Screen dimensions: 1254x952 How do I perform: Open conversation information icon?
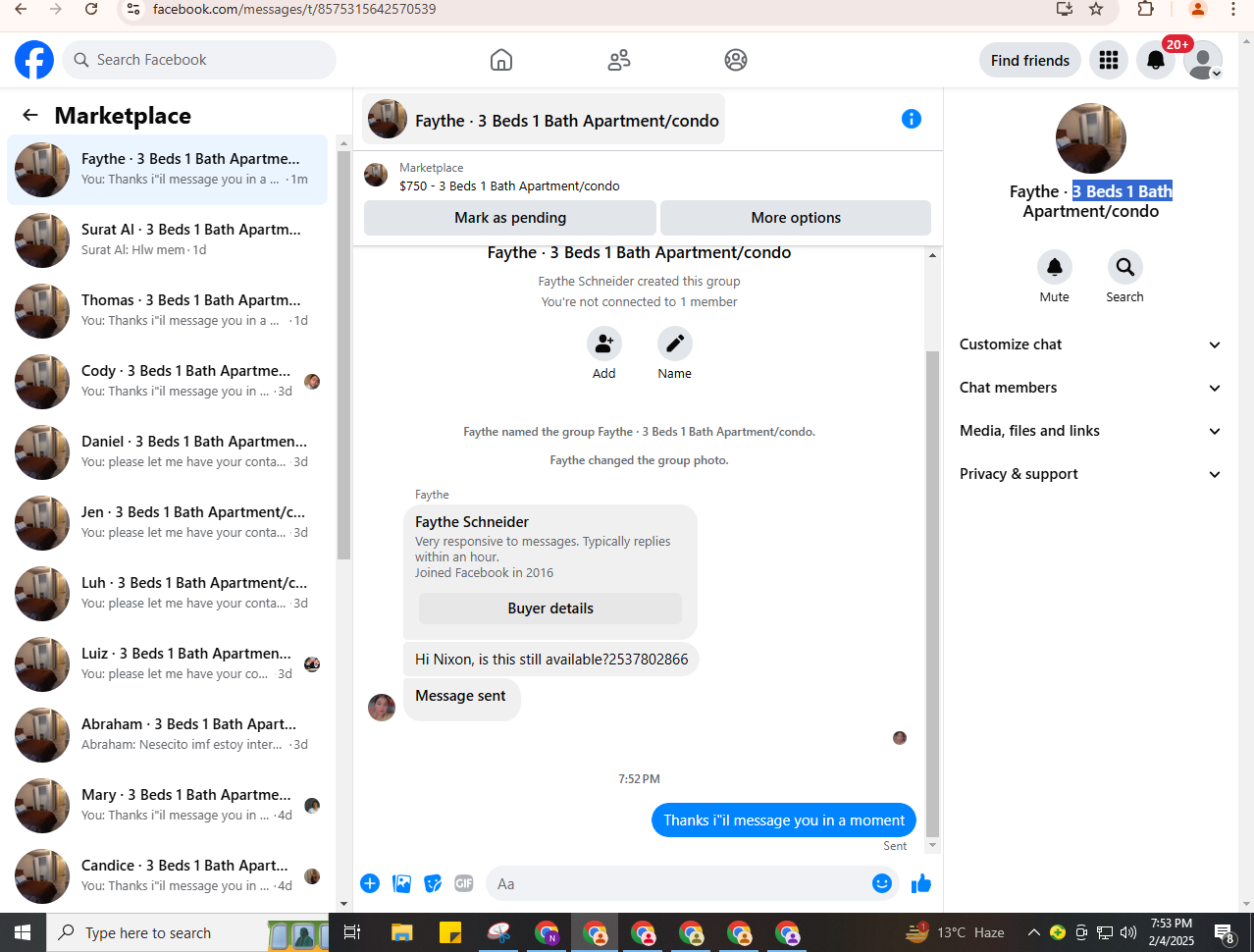coord(912,119)
